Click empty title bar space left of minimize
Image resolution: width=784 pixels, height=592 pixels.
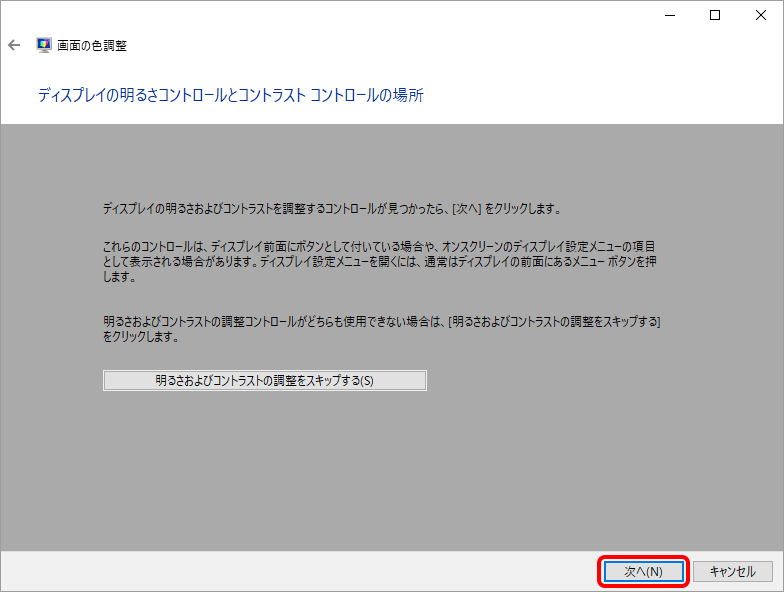[x=400, y=15]
